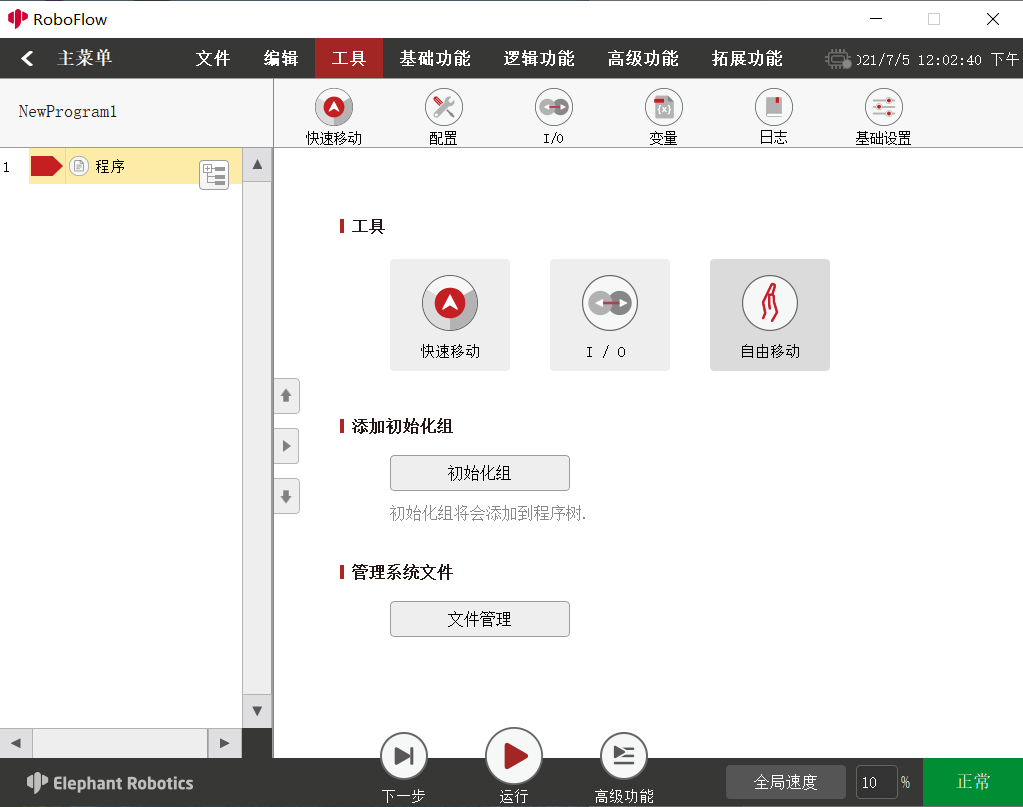Image resolution: width=1023 pixels, height=807 pixels.
Task: Click the speed percentage input field
Action: point(876,782)
